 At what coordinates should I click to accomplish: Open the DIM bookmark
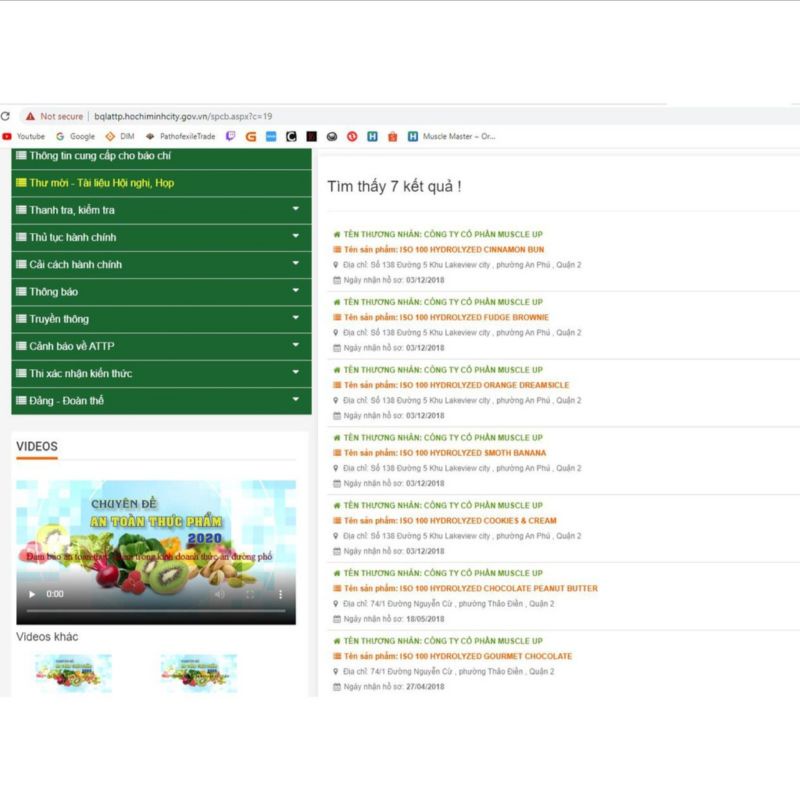tap(120, 137)
